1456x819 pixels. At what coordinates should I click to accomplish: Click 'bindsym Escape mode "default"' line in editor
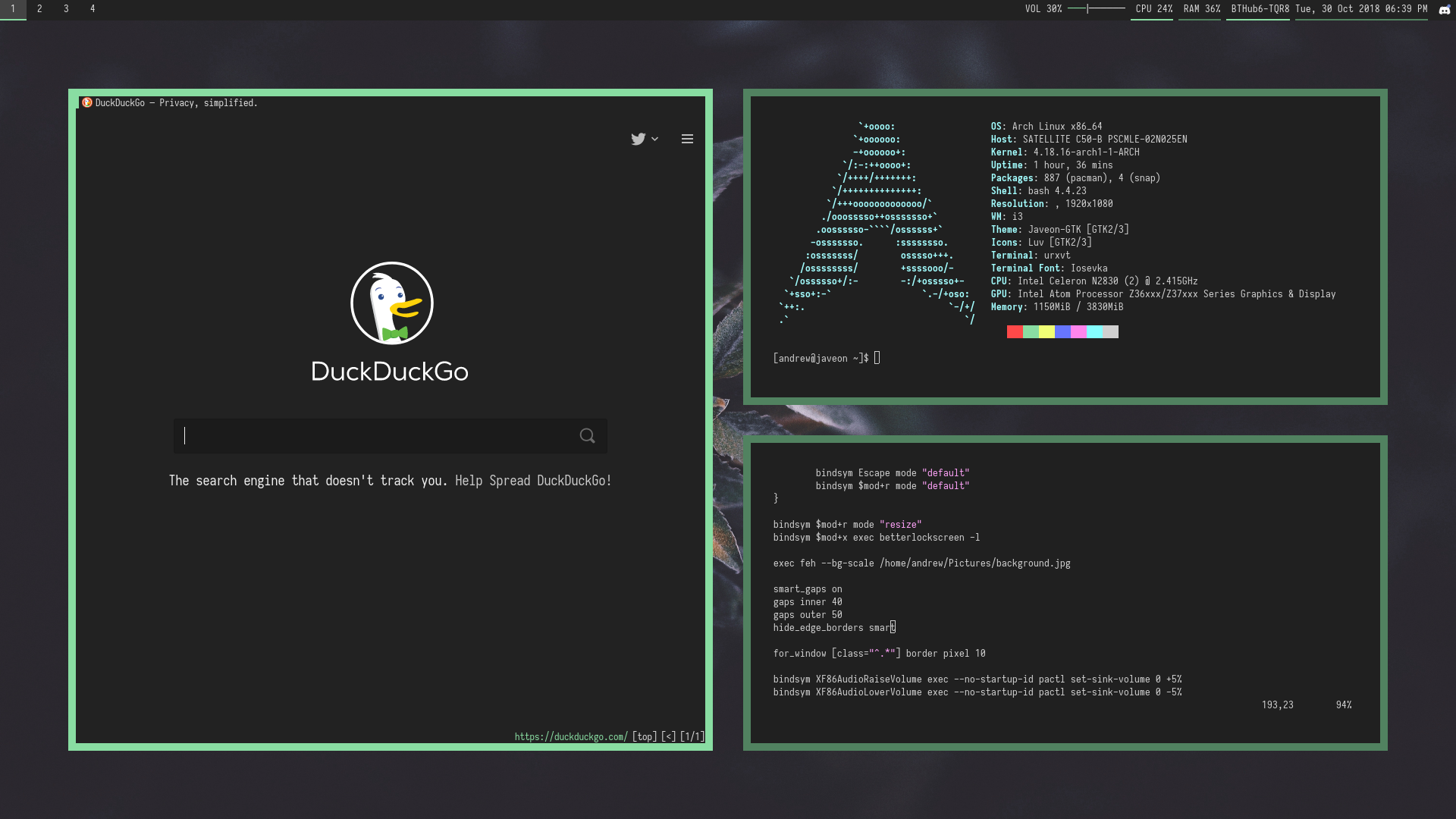[893, 473]
